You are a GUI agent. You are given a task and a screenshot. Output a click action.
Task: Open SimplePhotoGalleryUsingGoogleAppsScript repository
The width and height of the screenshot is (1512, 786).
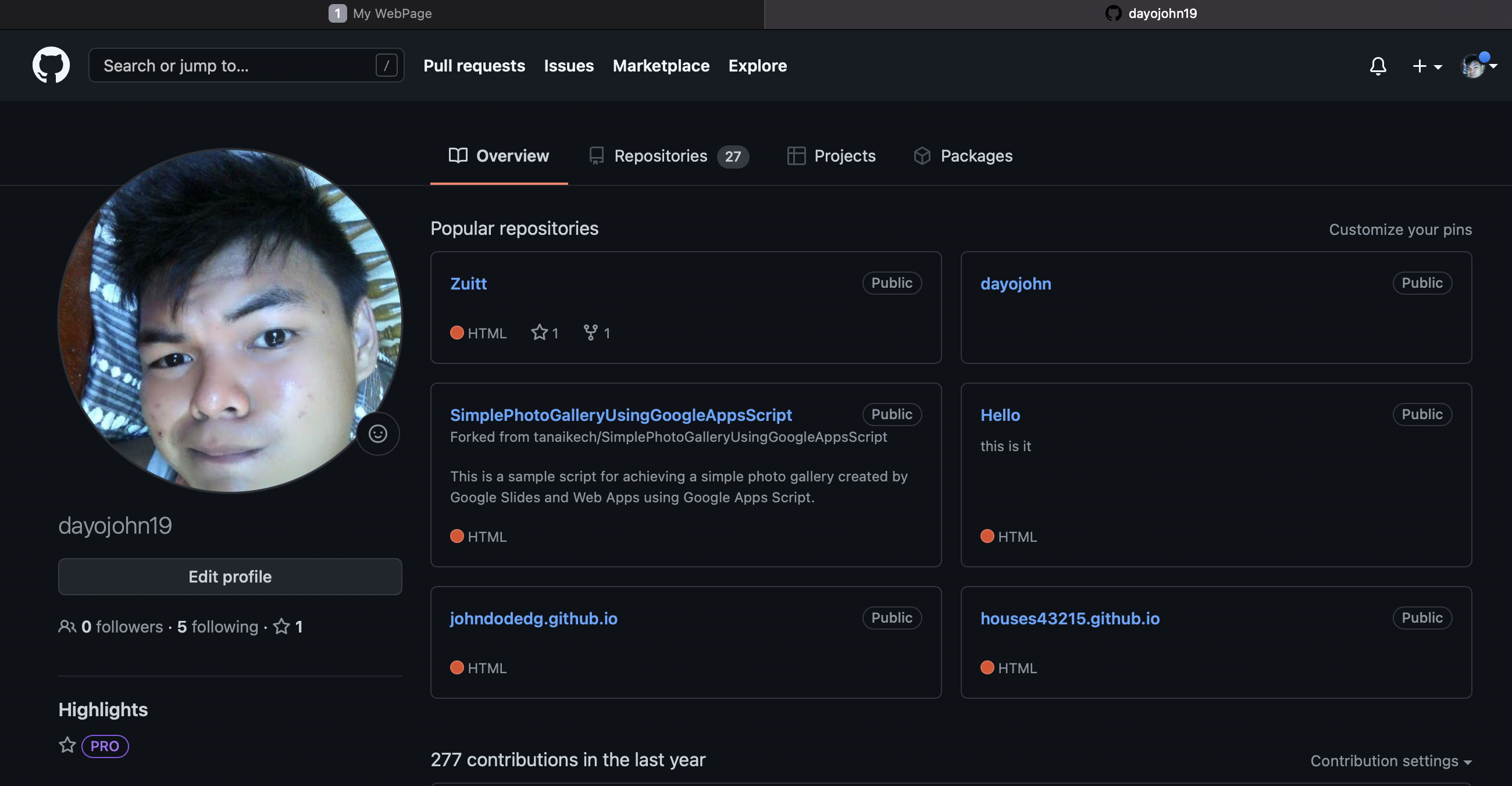621,415
